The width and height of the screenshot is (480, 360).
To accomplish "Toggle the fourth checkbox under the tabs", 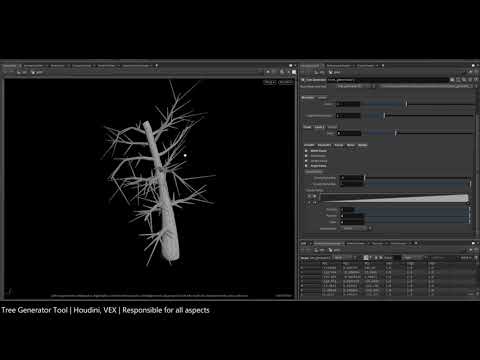I will coord(306,166).
